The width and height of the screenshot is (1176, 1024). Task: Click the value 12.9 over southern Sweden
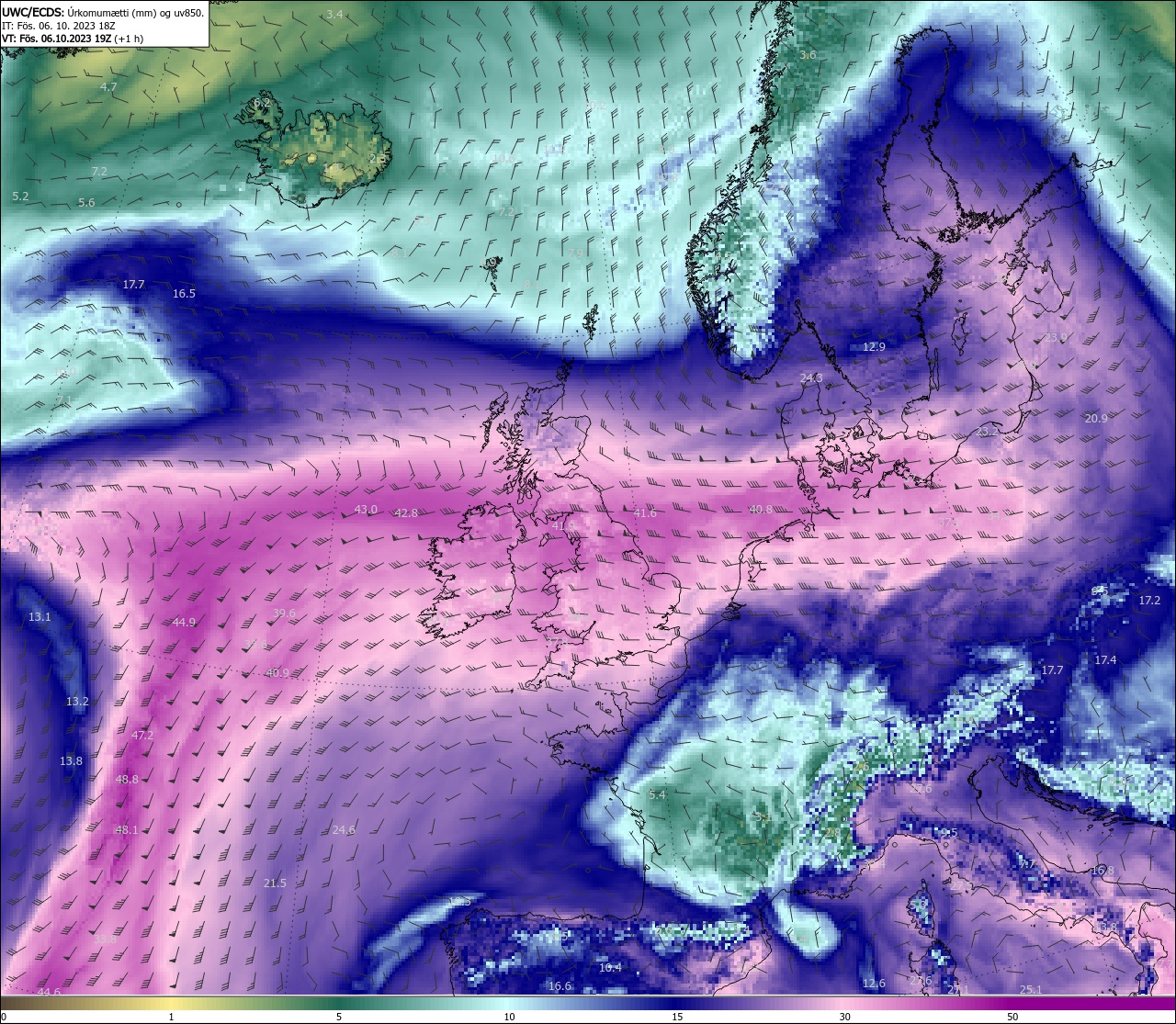point(875,347)
